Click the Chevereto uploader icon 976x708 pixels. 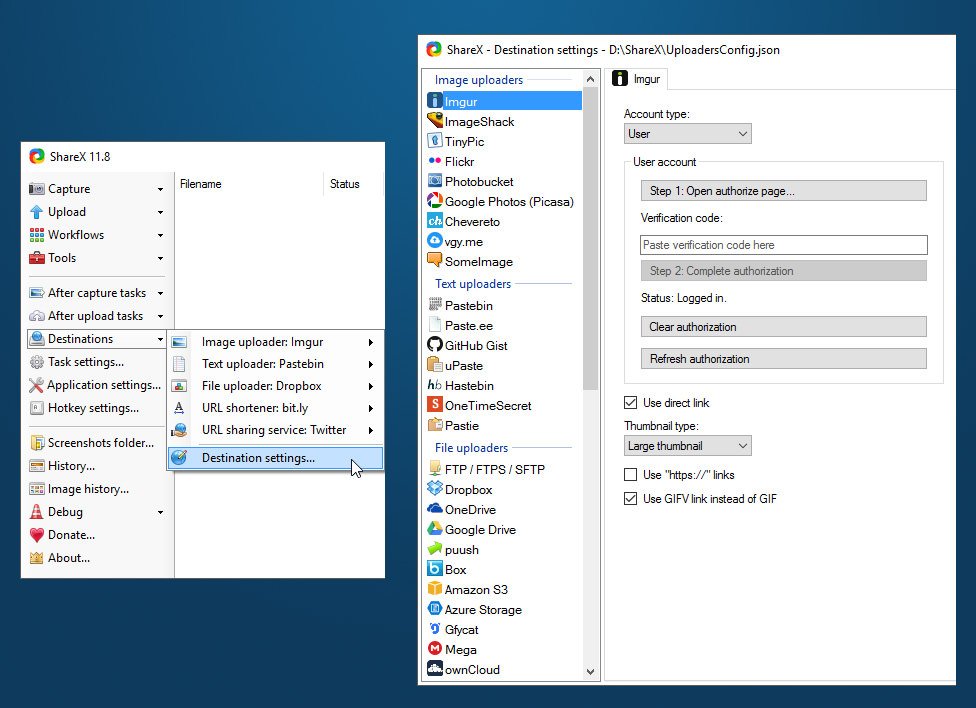pos(435,220)
